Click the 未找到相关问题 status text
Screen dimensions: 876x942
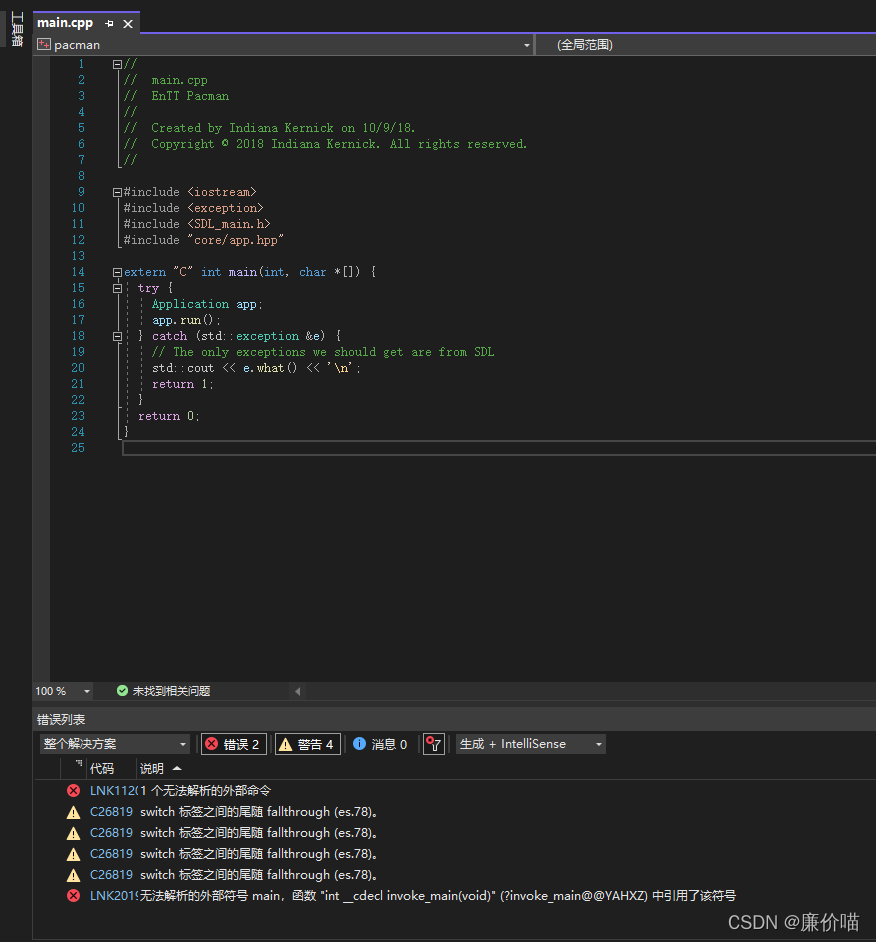[x=171, y=691]
